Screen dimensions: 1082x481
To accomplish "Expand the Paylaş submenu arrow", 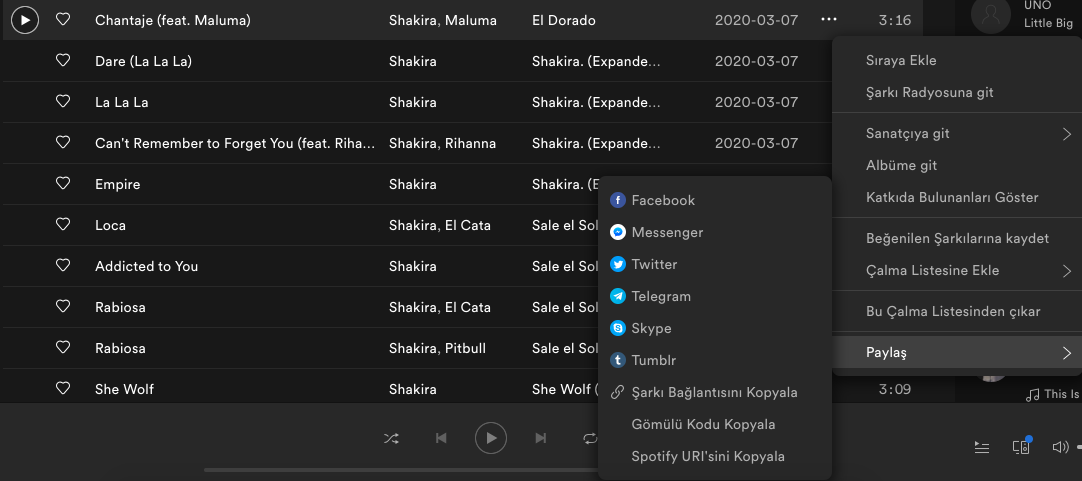I will (x=1066, y=352).
